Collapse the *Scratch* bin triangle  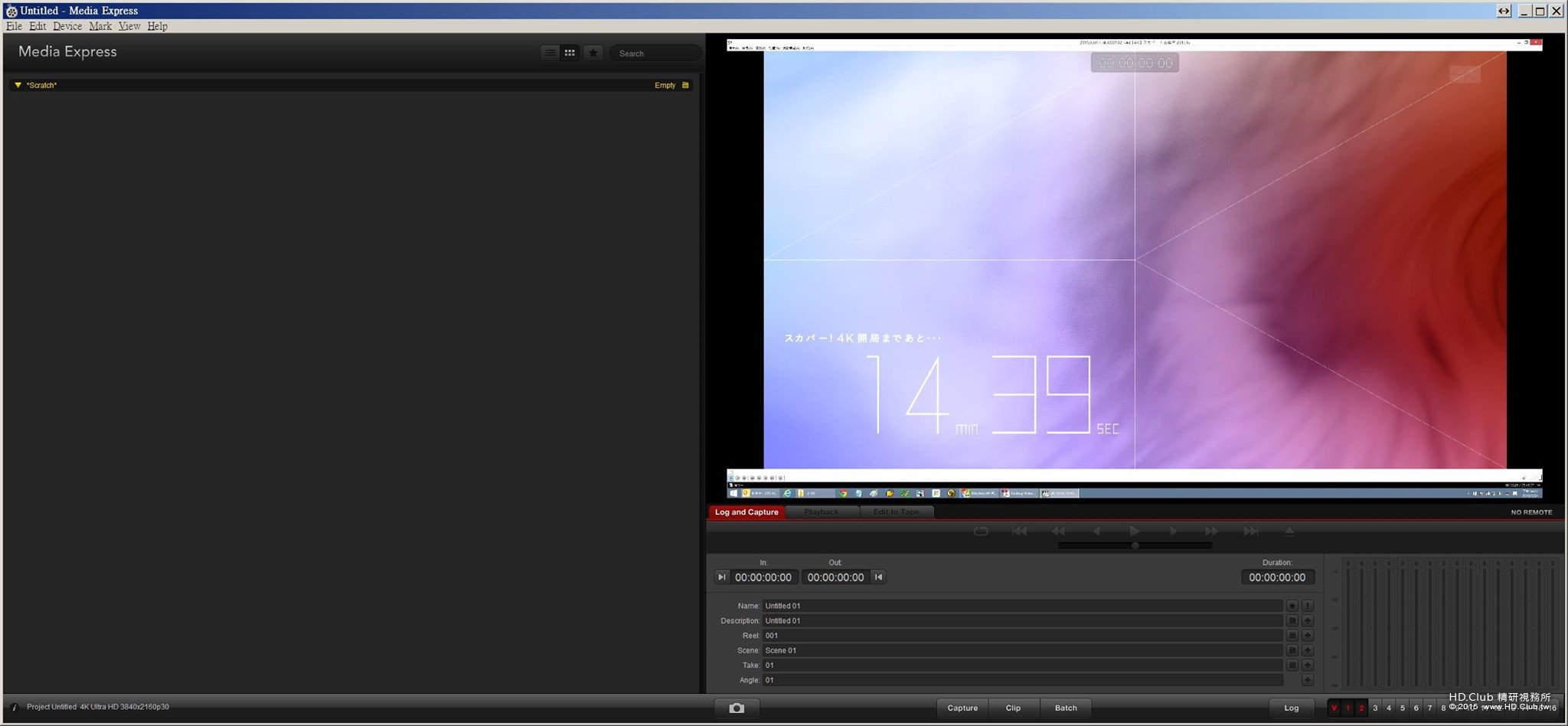(x=18, y=85)
